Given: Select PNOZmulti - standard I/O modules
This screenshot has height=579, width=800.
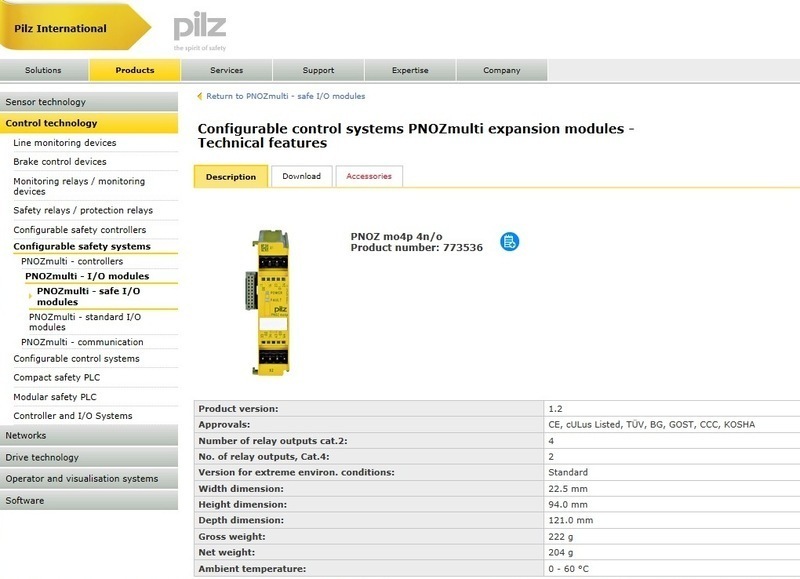Looking at the screenshot, I should tap(85, 322).
